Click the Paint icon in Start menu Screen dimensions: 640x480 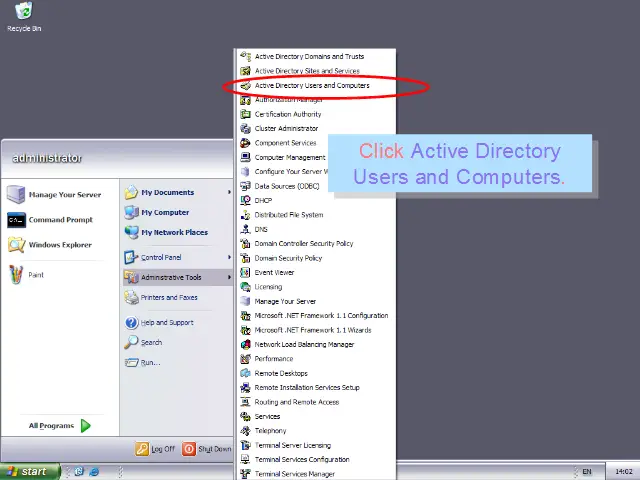click(16, 275)
